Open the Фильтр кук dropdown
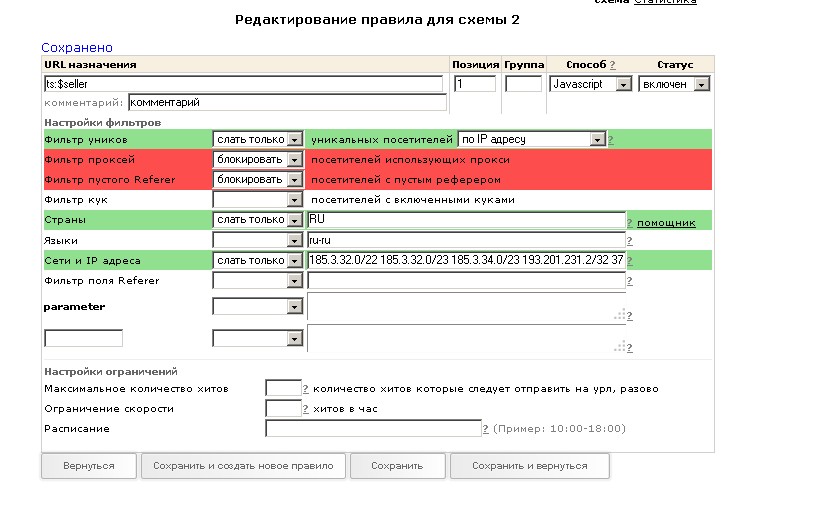The width and height of the screenshot is (819, 514). (258, 200)
